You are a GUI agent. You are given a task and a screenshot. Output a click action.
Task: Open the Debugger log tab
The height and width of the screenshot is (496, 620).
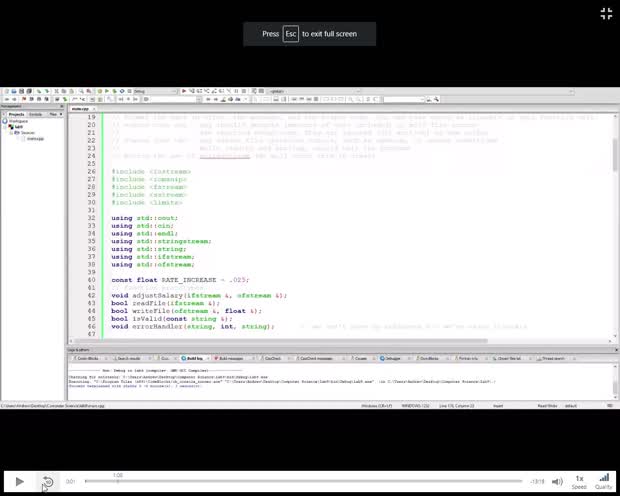pyautogui.click(x=391, y=358)
